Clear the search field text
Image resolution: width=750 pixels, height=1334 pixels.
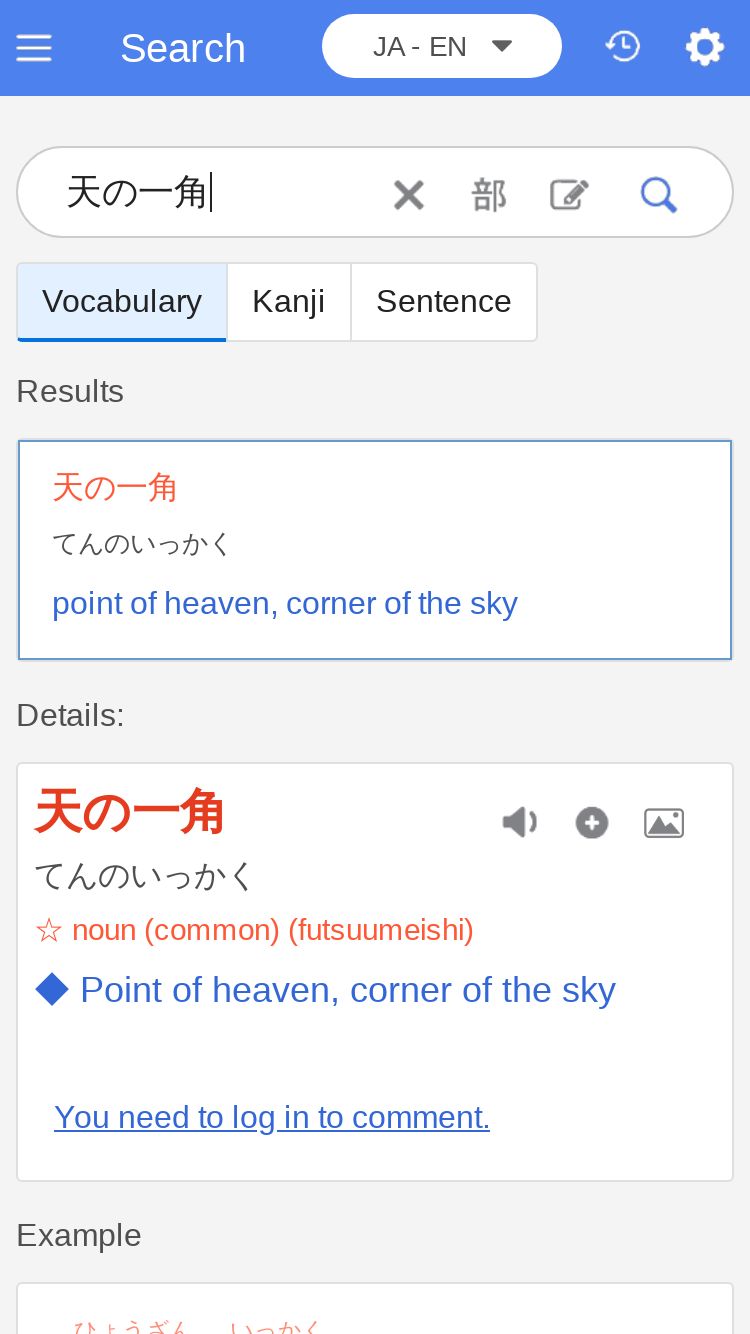408,194
